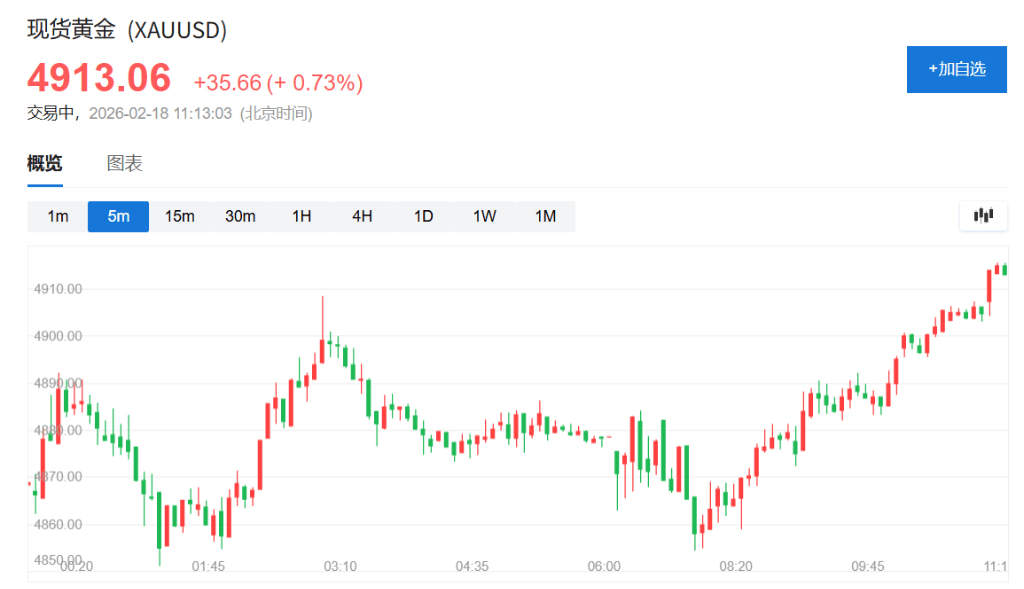Click the 06:00 time axis label
The height and width of the screenshot is (589, 1024).
(604, 566)
